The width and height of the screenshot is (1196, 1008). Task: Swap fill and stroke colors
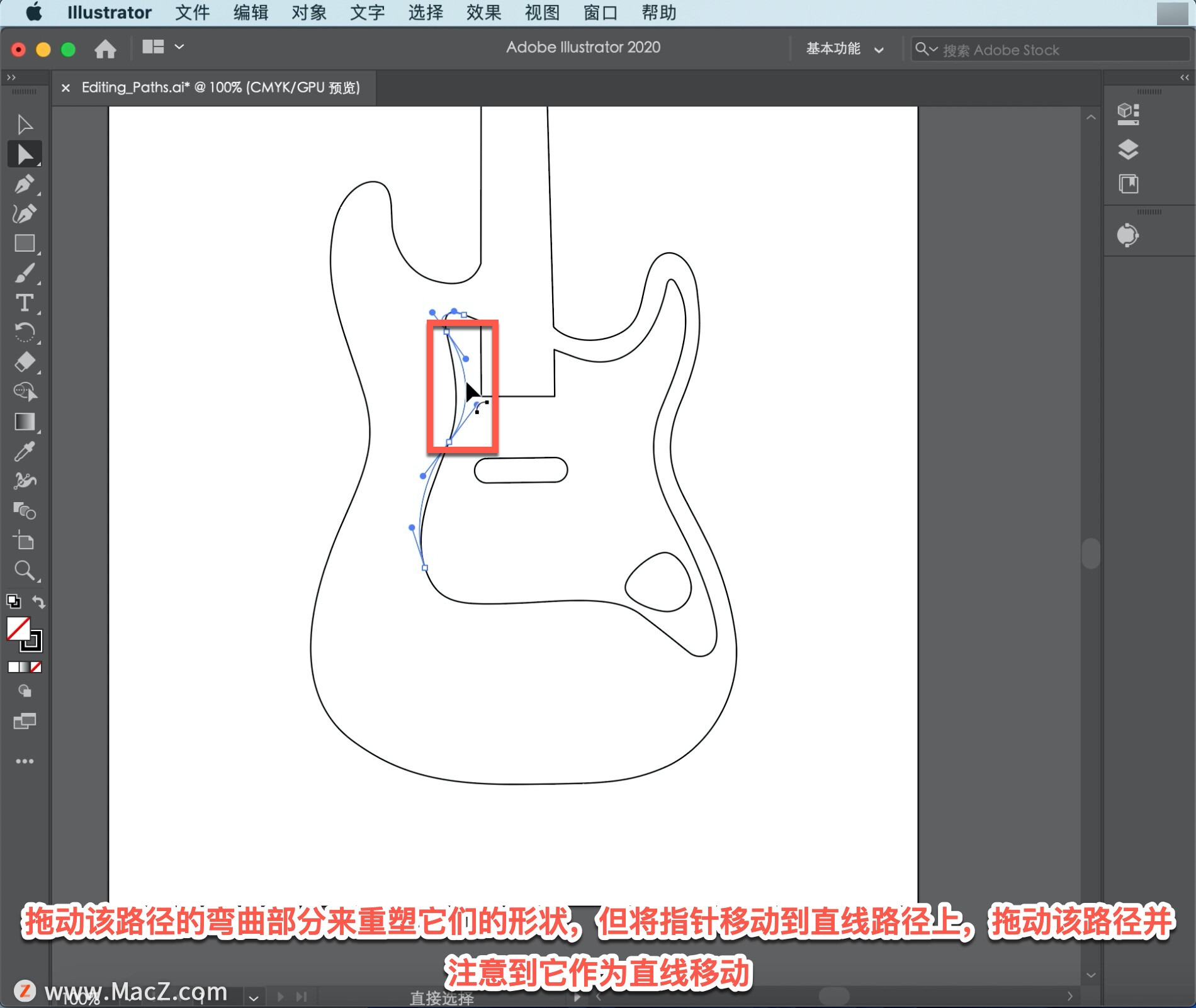(x=38, y=602)
